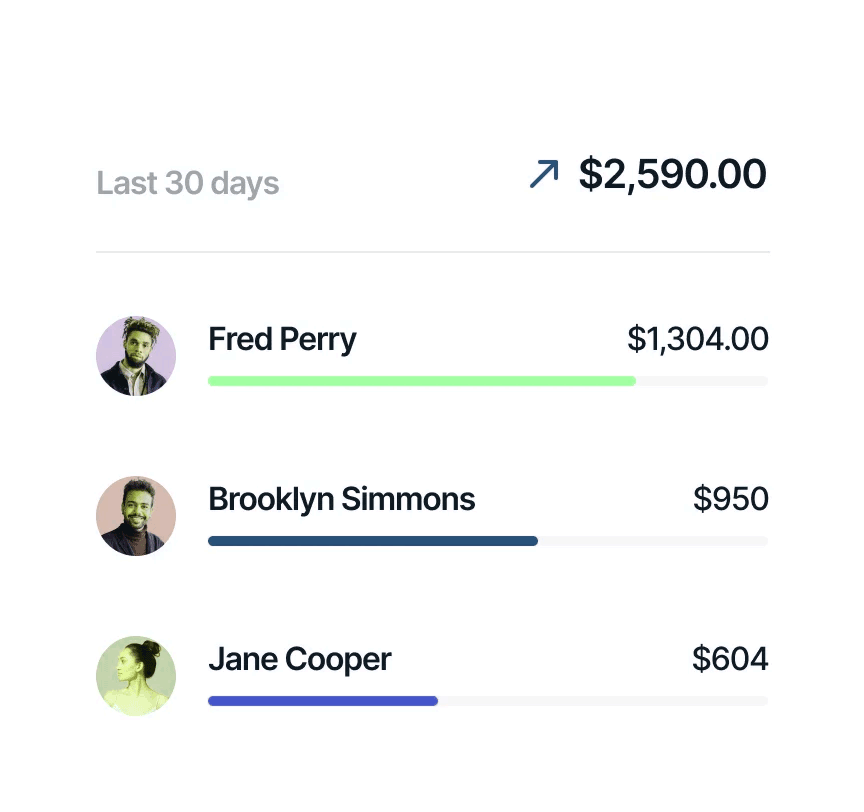This screenshot has width=864, height=812.
Task: Click Jane Cooper's purple progress bar fill
Action: click(322, 701)
